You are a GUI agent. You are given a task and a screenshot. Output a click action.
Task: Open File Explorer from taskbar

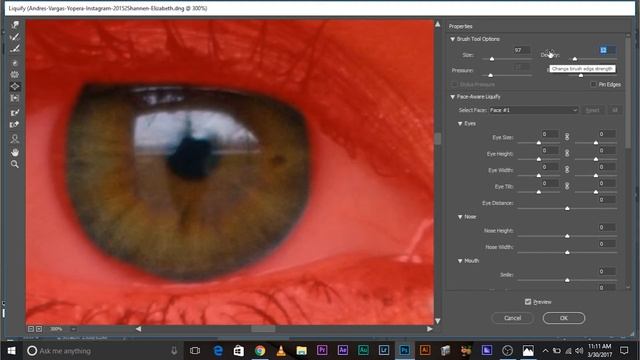point(301,351)
